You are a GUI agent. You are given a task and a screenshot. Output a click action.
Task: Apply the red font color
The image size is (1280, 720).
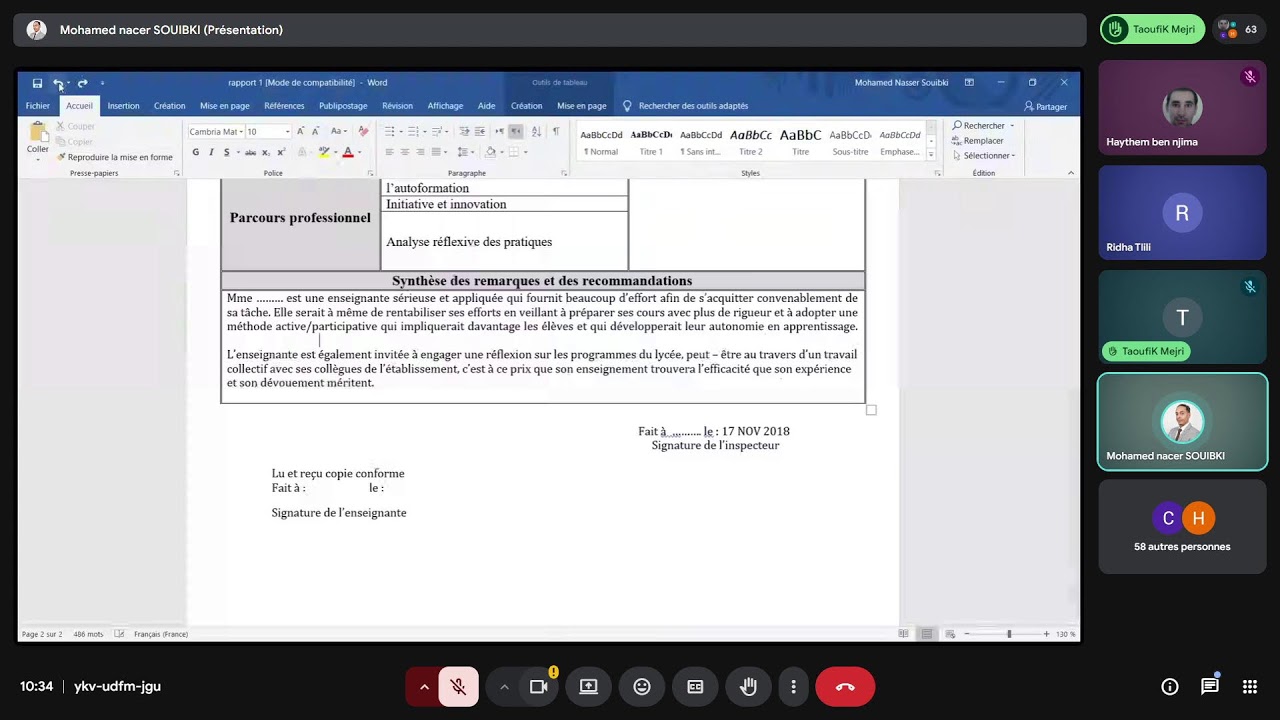coord(348,152)
